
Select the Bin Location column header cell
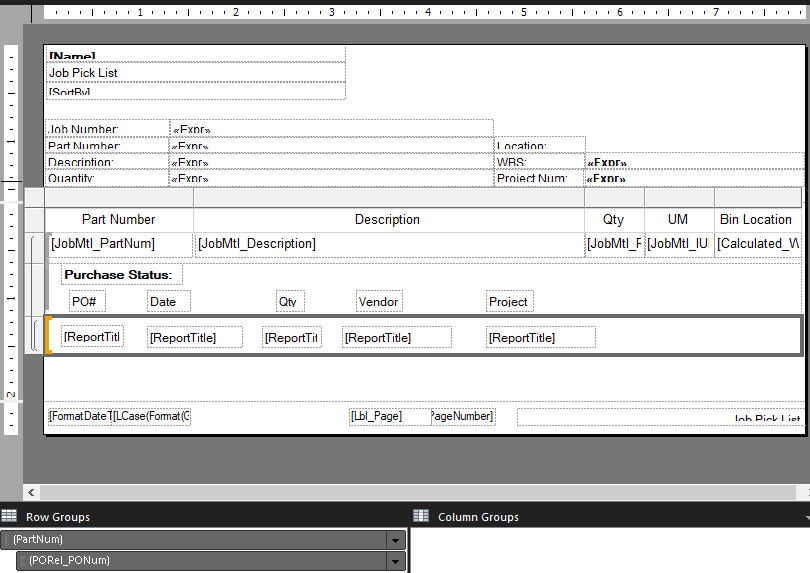point(758,220)
